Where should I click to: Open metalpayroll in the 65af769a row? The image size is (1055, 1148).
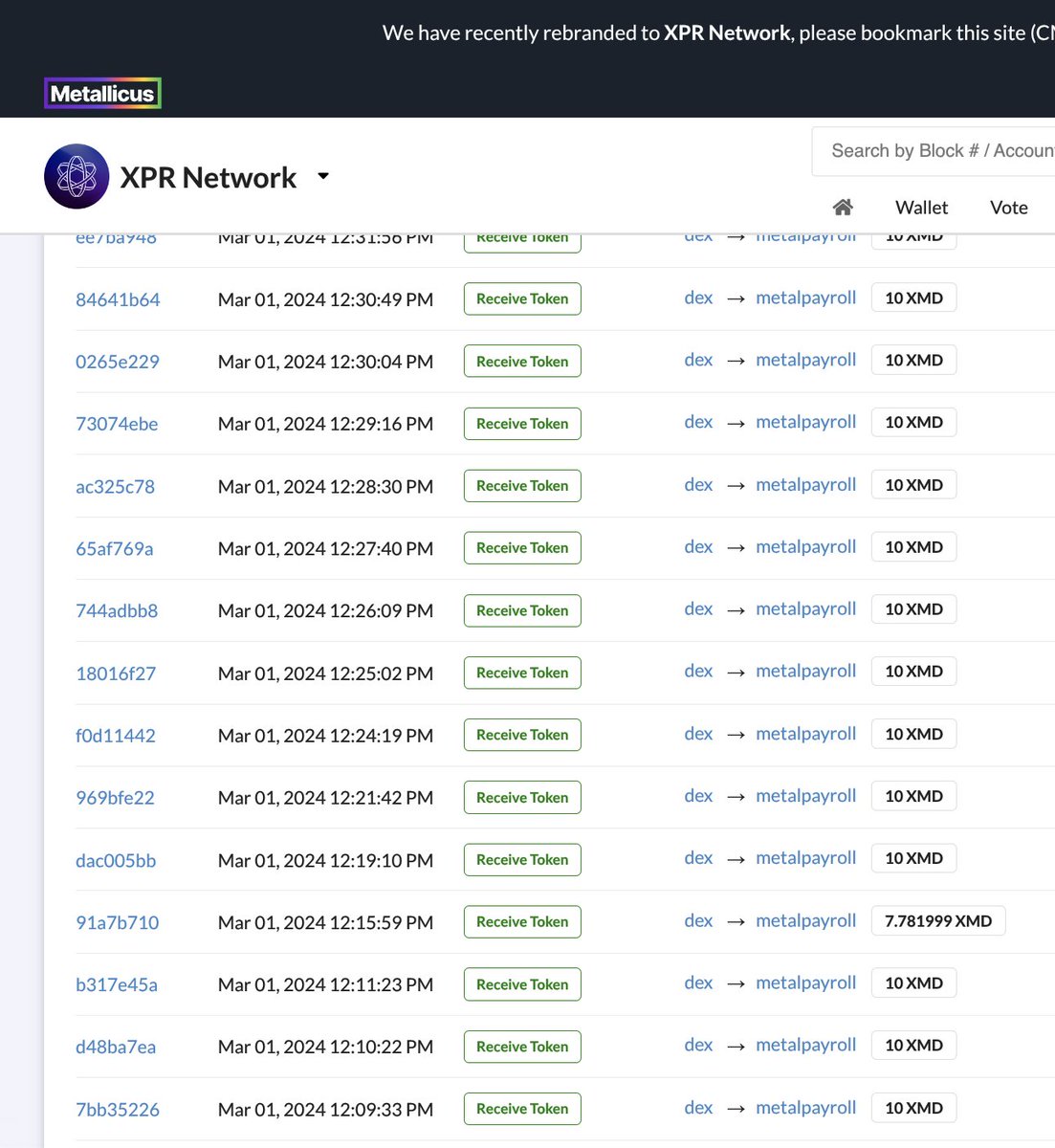point(806,546)
